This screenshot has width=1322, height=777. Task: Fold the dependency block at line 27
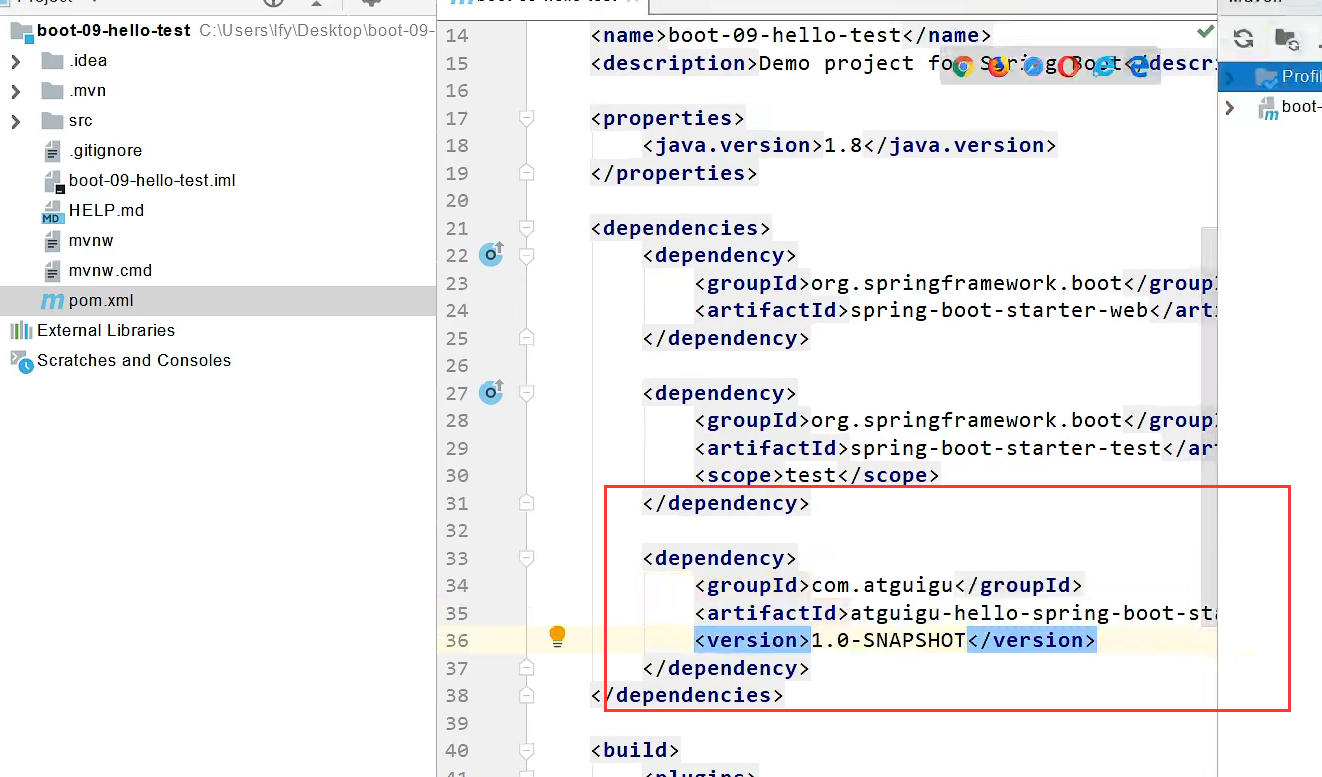click(x=527, y=393)
